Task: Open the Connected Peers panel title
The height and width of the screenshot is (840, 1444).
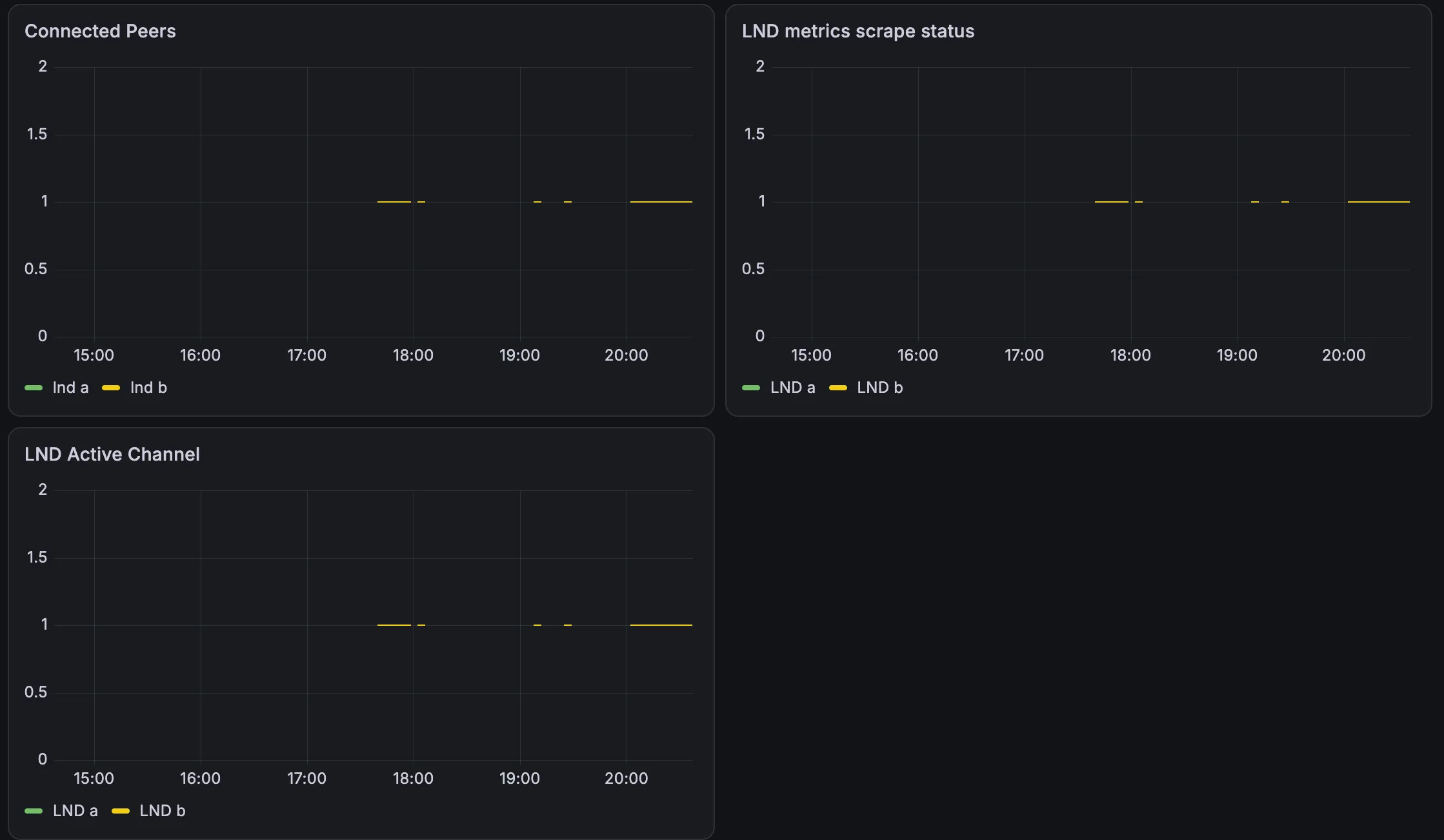Action: [100, 31]
